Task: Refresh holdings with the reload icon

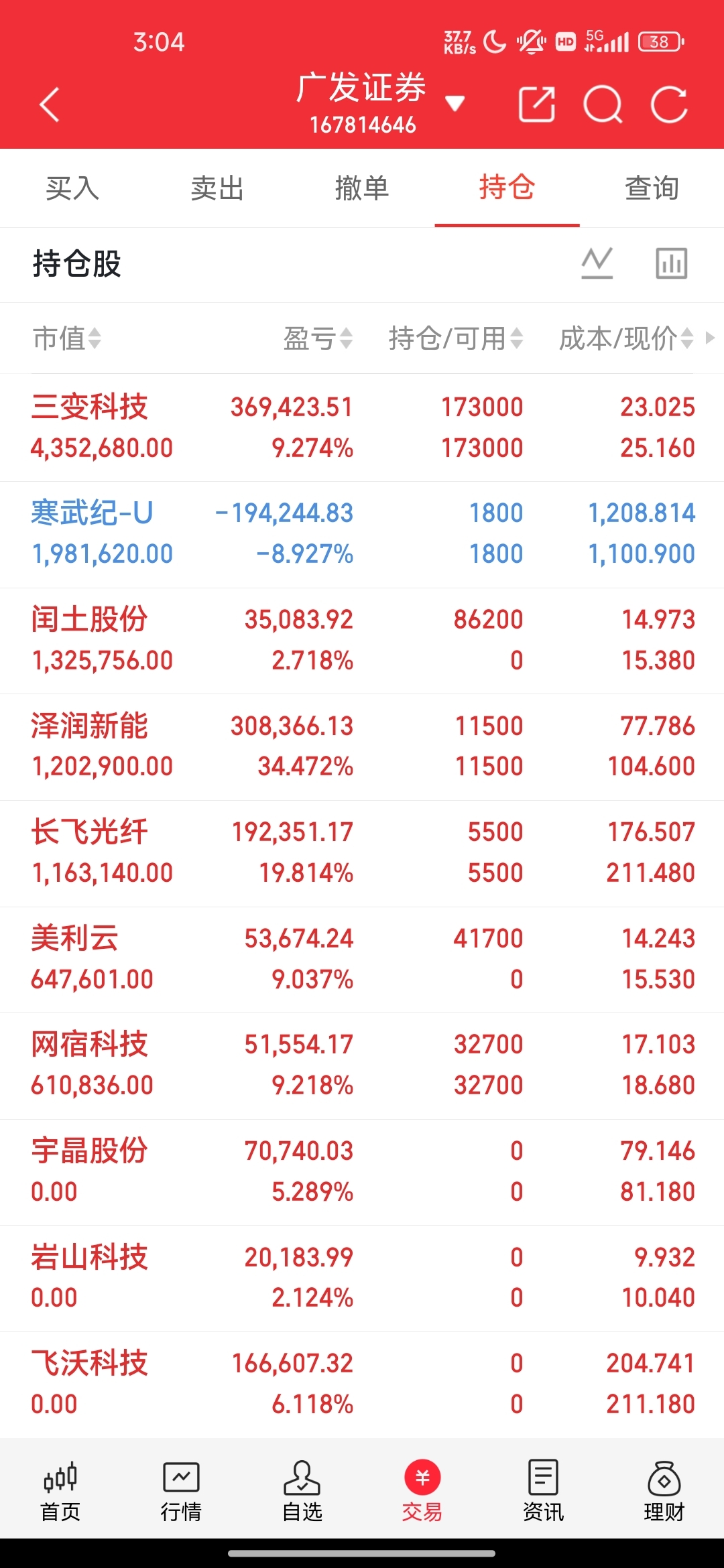Action: (669, 105)
